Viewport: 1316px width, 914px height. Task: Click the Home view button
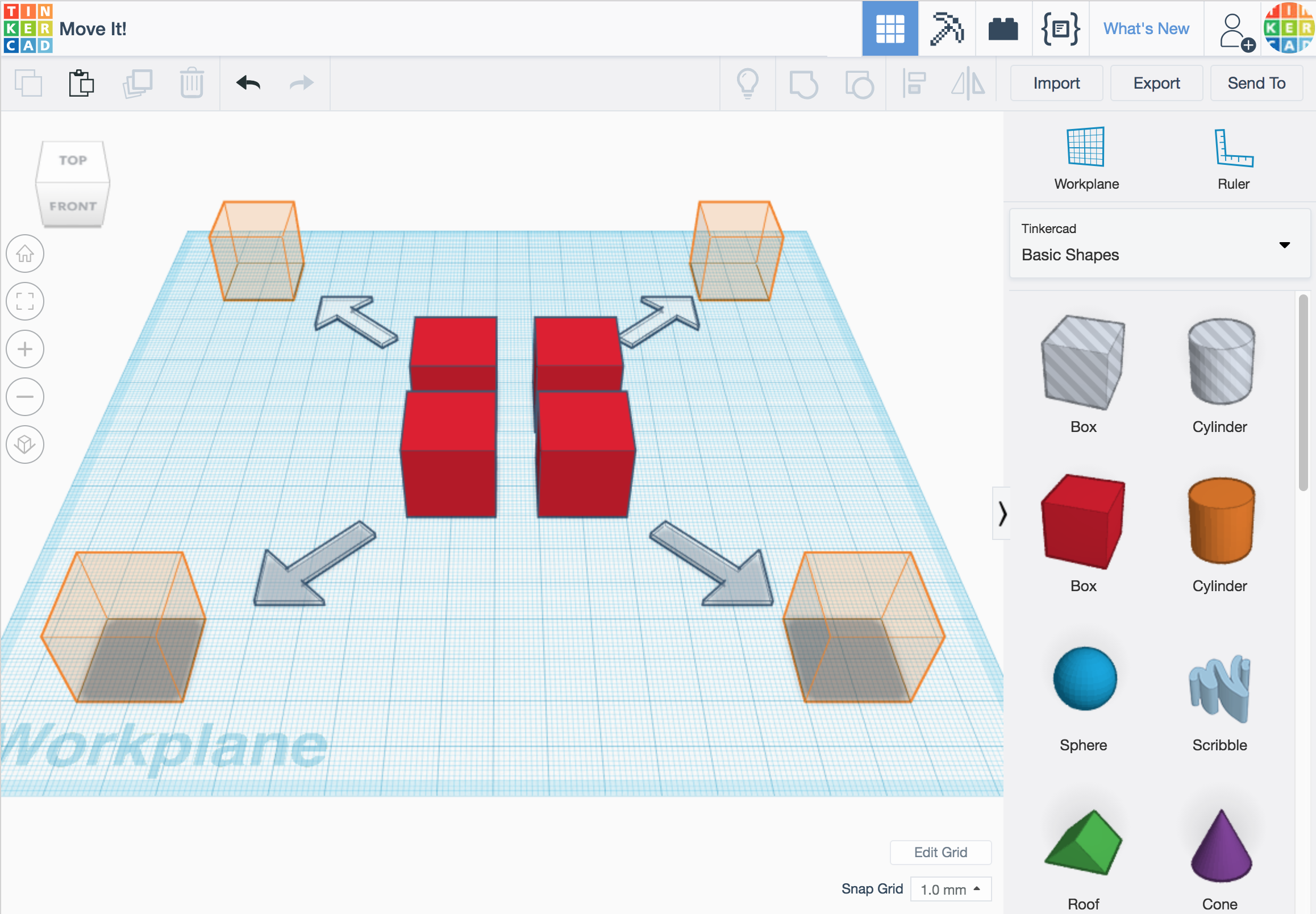(24, 254)
